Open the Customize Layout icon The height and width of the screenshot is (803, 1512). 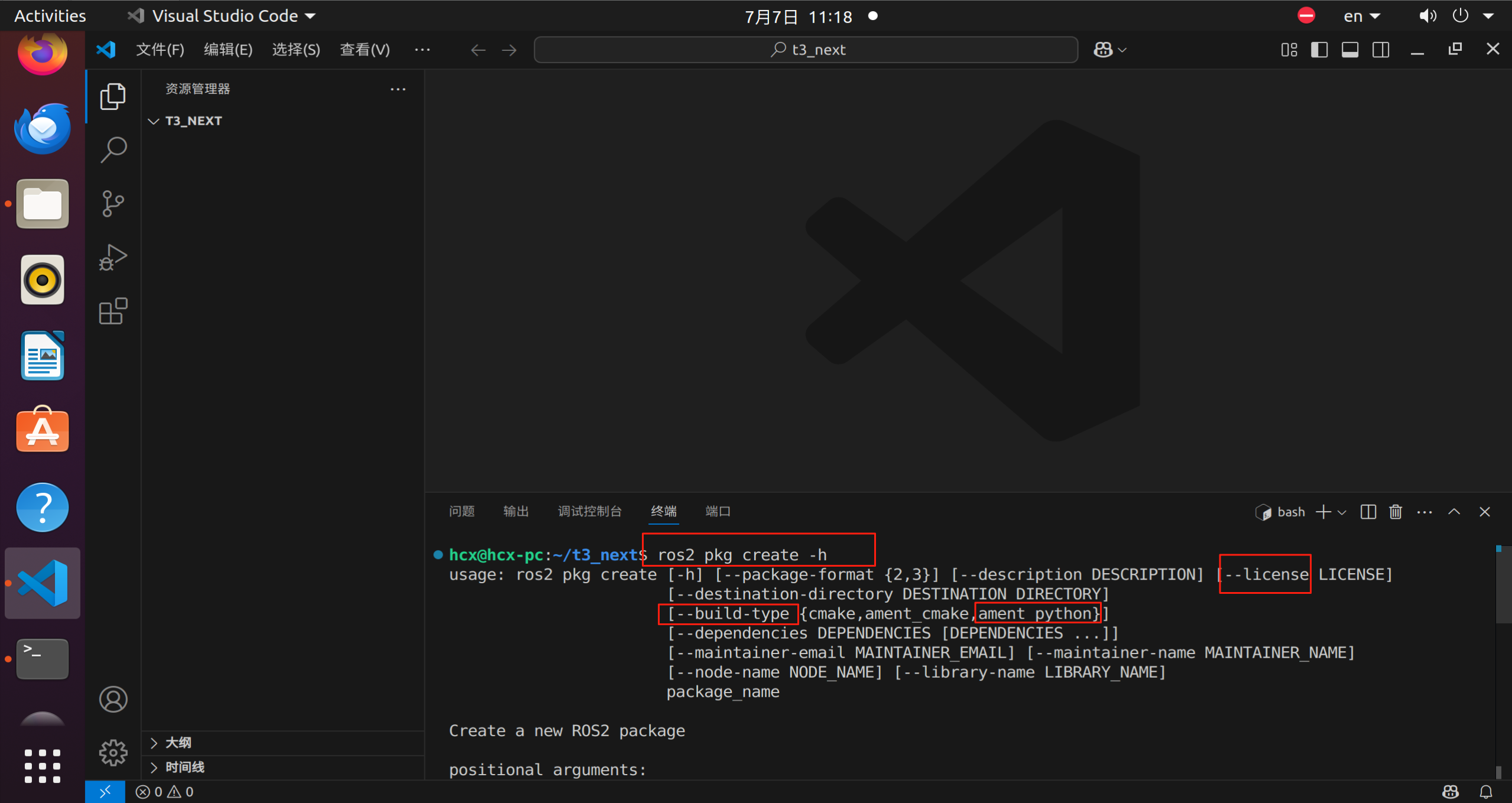click(1289, 50)
